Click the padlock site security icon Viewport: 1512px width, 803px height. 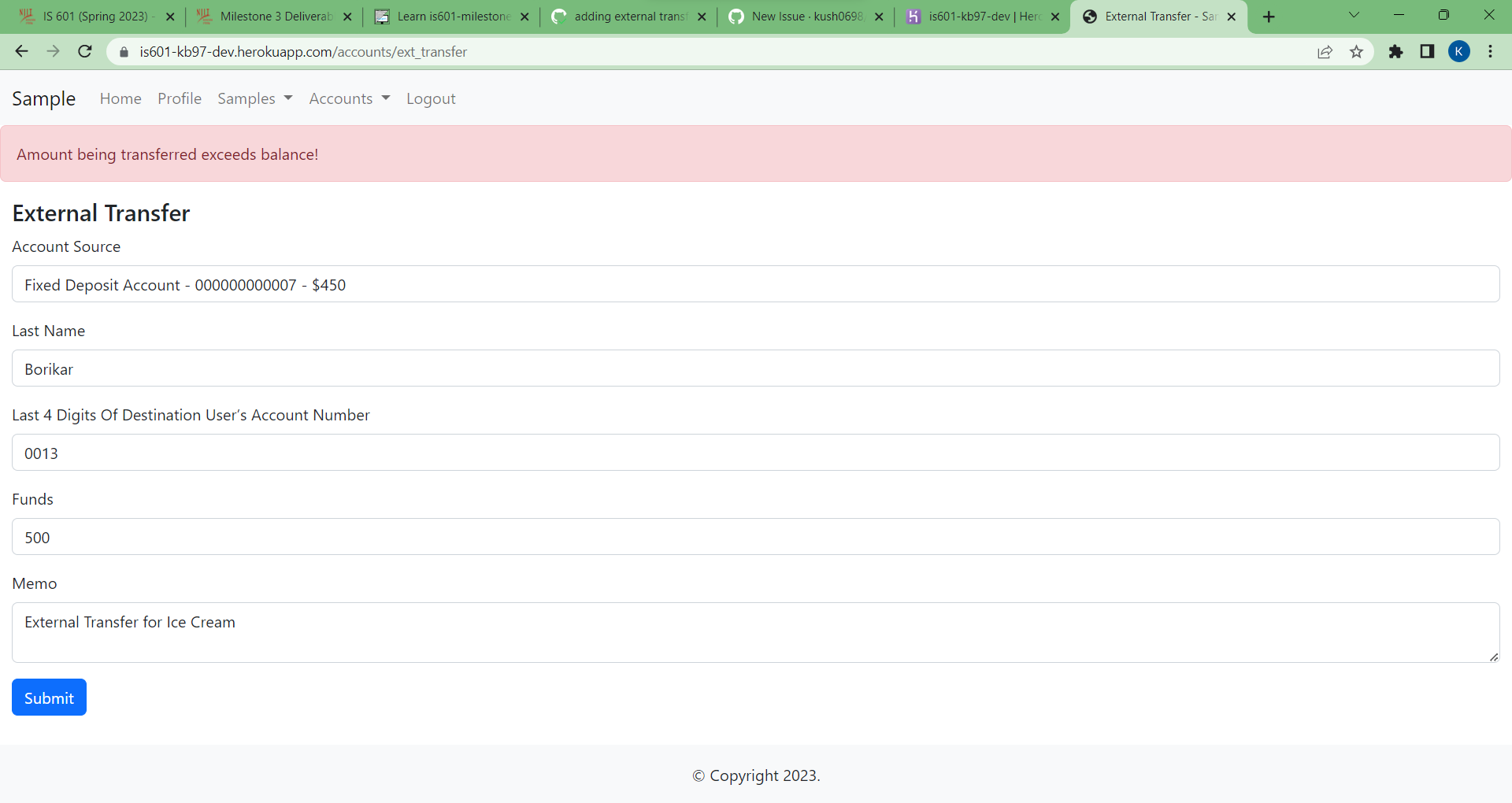pyautogui.click(x=124, y=52)
